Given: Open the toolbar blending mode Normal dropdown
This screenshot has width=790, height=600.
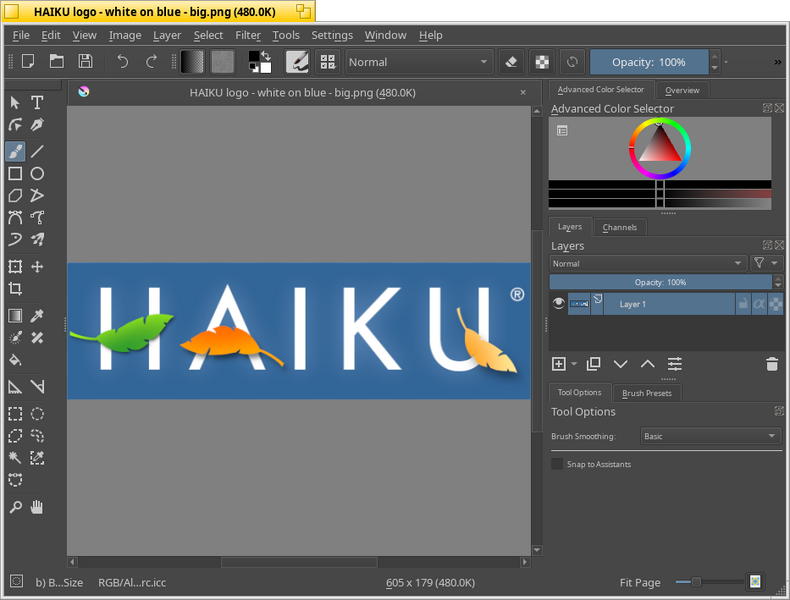Looking at the screenshot, I should coord(419,62).
